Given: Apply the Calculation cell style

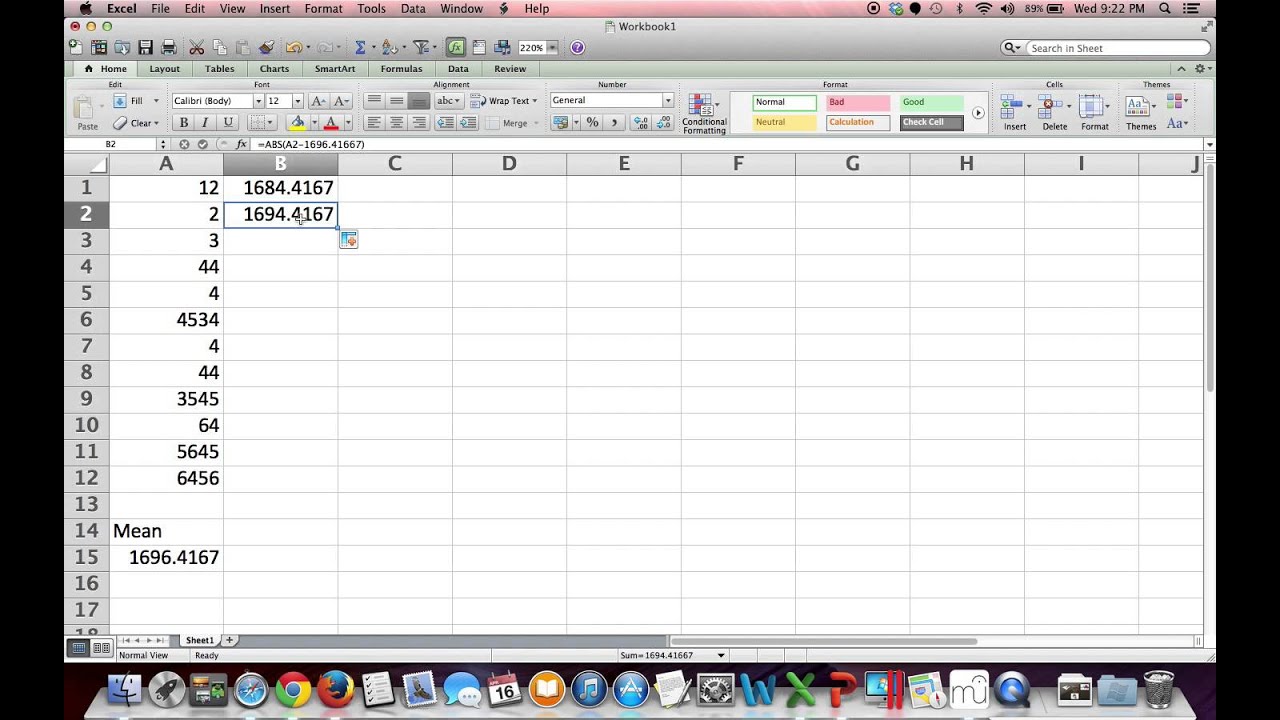Looking at the screenshot, I should (x=858, y=123).
